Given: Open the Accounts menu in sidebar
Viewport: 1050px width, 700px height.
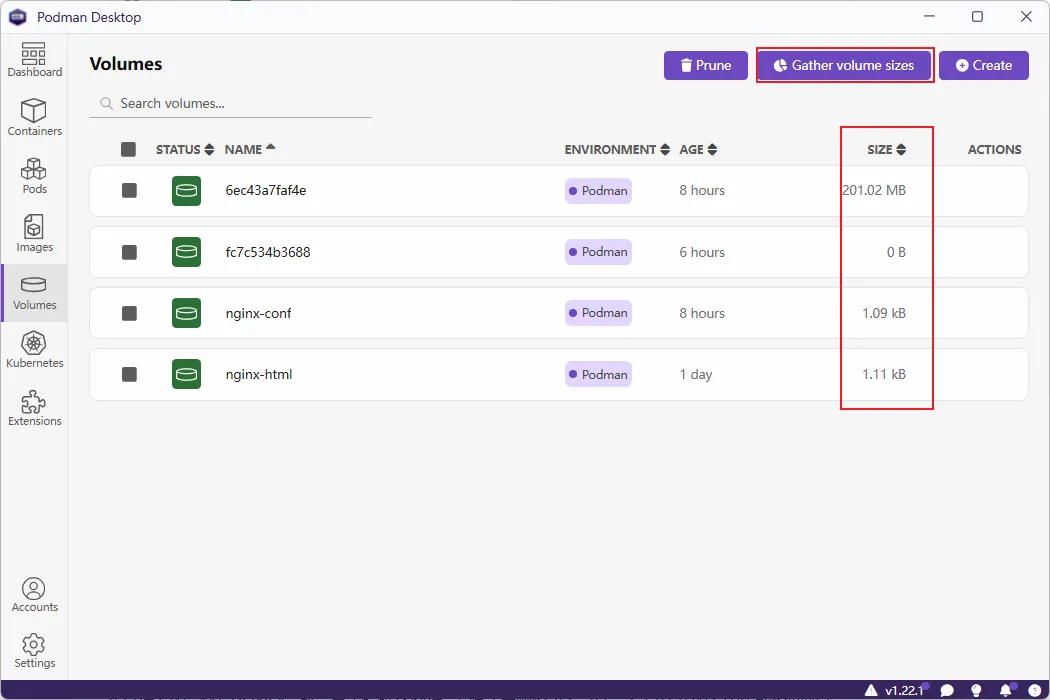Looking at the screenshot, I should click(x=34, y=594).
